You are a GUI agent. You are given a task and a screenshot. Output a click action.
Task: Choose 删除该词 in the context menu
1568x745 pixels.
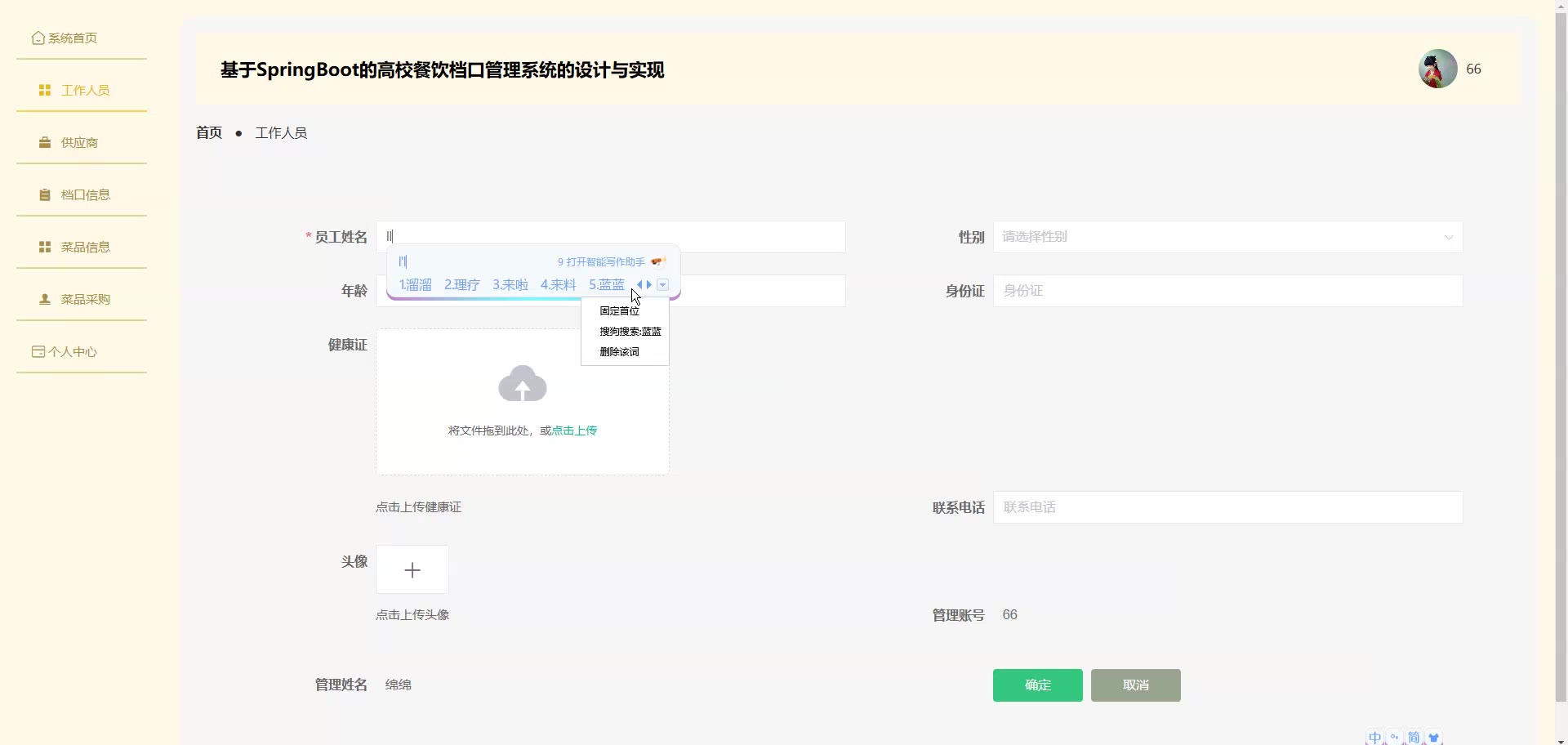(x=620, y=352)
